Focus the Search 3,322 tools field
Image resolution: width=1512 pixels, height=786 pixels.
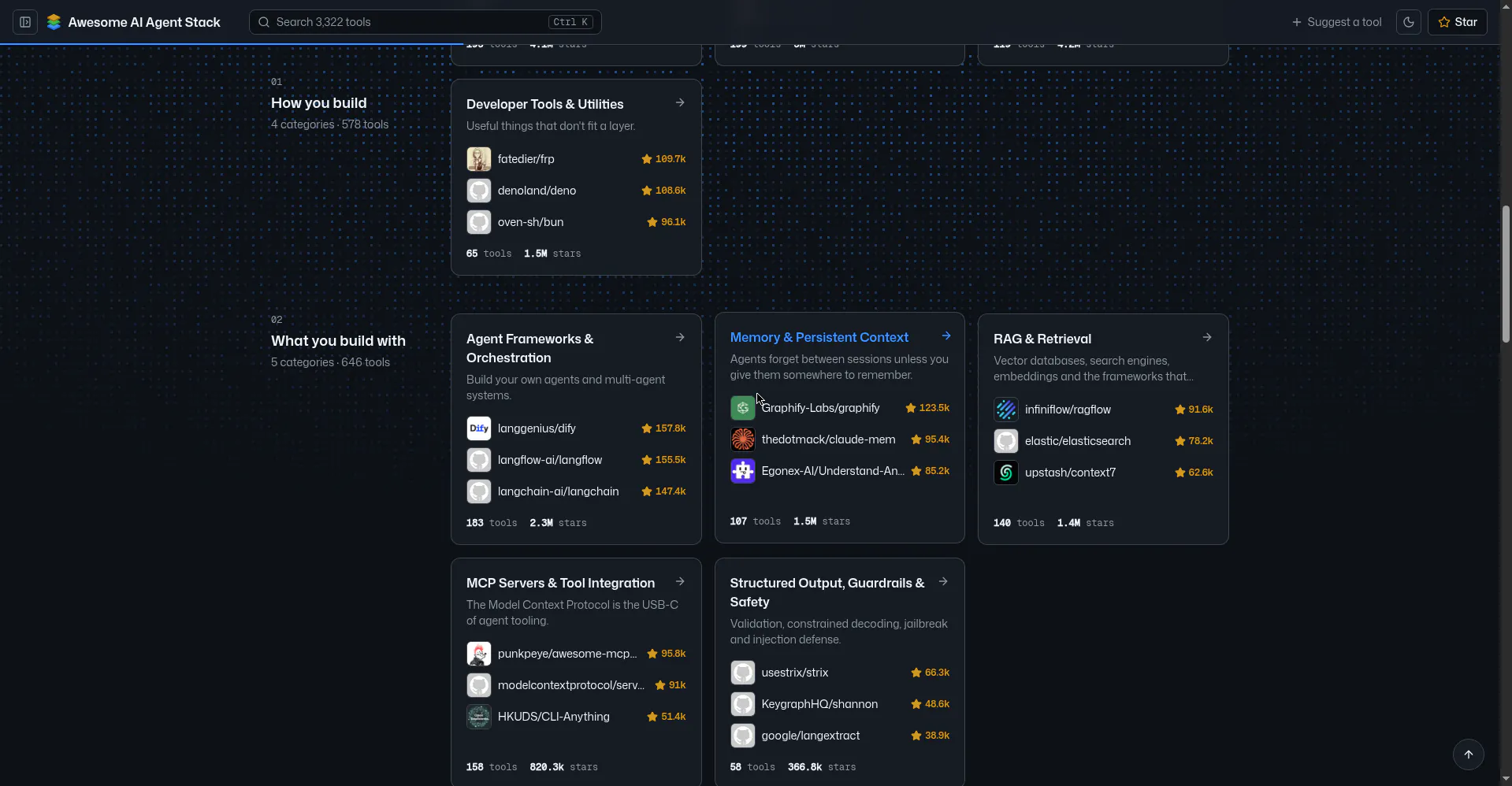point(425,22)
